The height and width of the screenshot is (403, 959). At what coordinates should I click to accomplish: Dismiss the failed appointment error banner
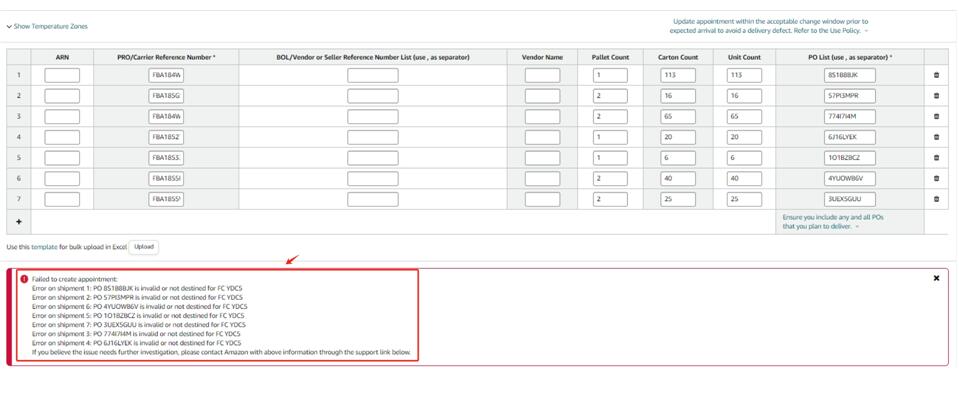pos(936,278)
